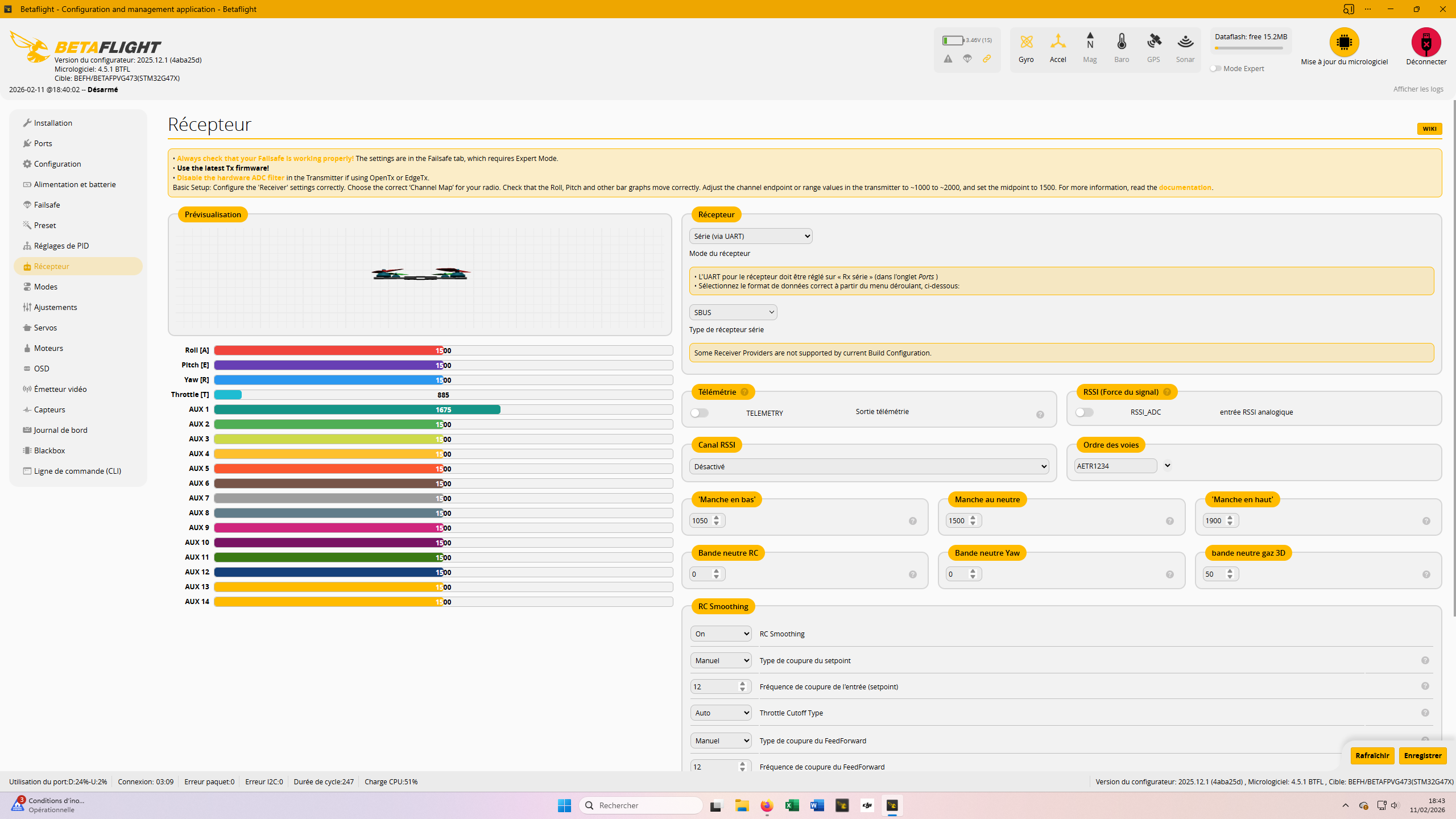Screen dimensions: 1456x819
Task: Click the firmware update chip icon
Action: (1344, 42)
